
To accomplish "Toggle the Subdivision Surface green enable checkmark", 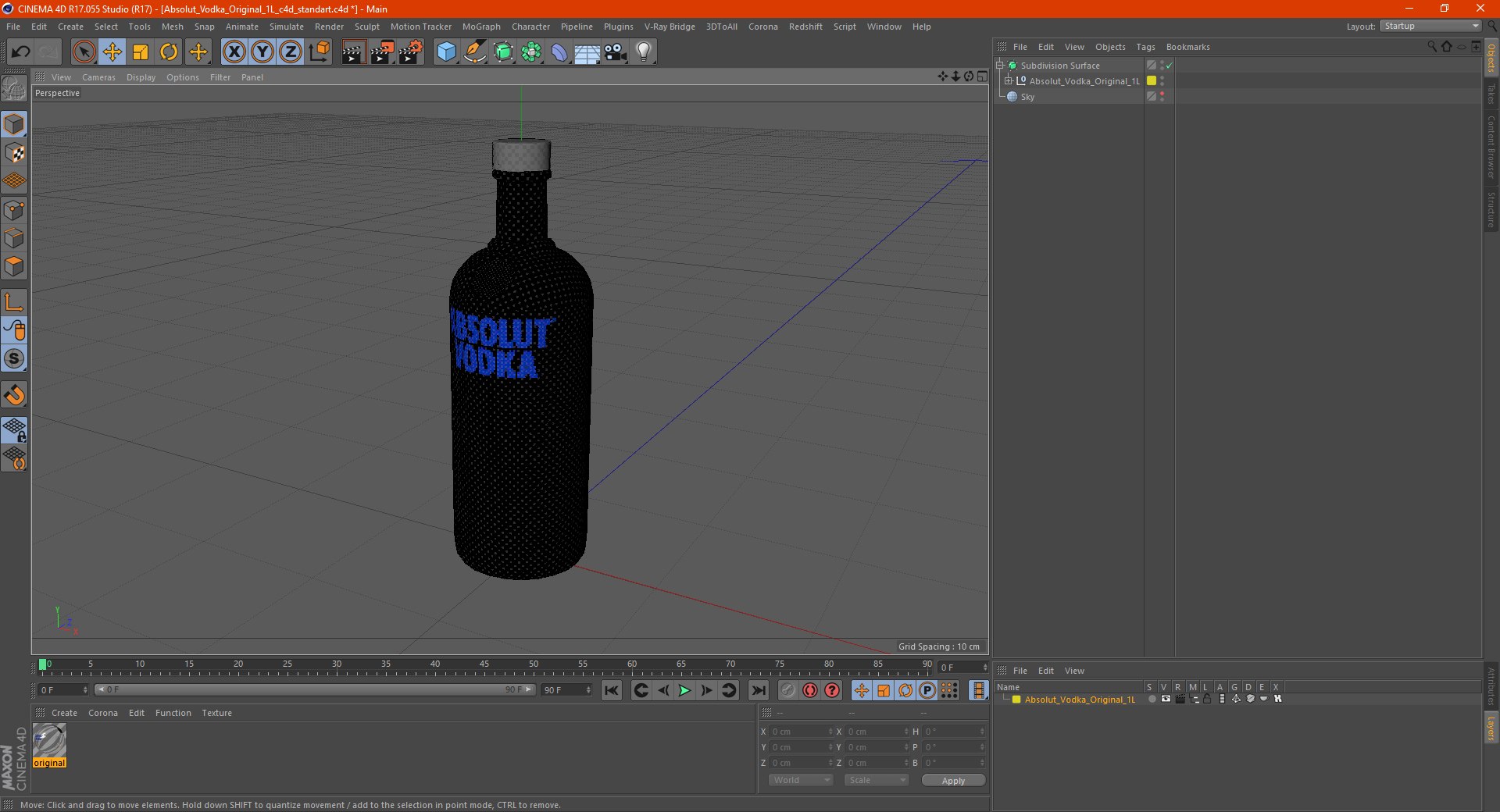I will click(1170, 66).
